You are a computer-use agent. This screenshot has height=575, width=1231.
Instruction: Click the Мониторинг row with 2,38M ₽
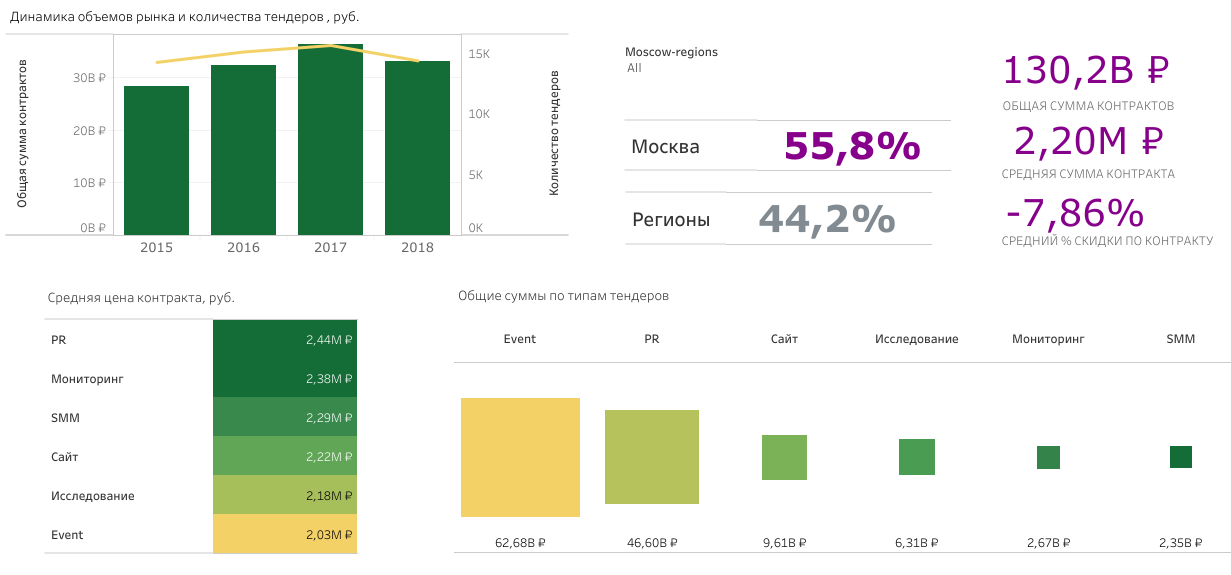[x=285, y=379]
